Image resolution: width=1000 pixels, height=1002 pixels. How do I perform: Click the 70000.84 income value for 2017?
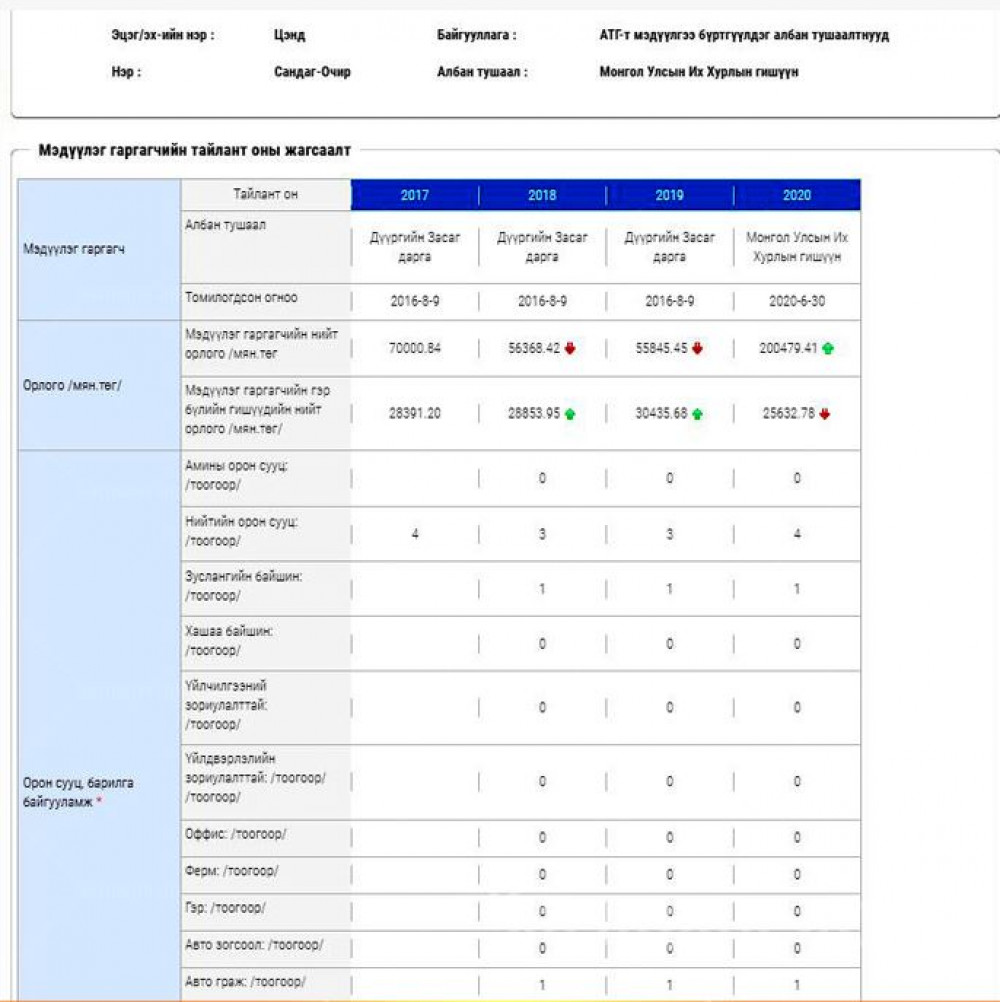(x=415, y=349)
